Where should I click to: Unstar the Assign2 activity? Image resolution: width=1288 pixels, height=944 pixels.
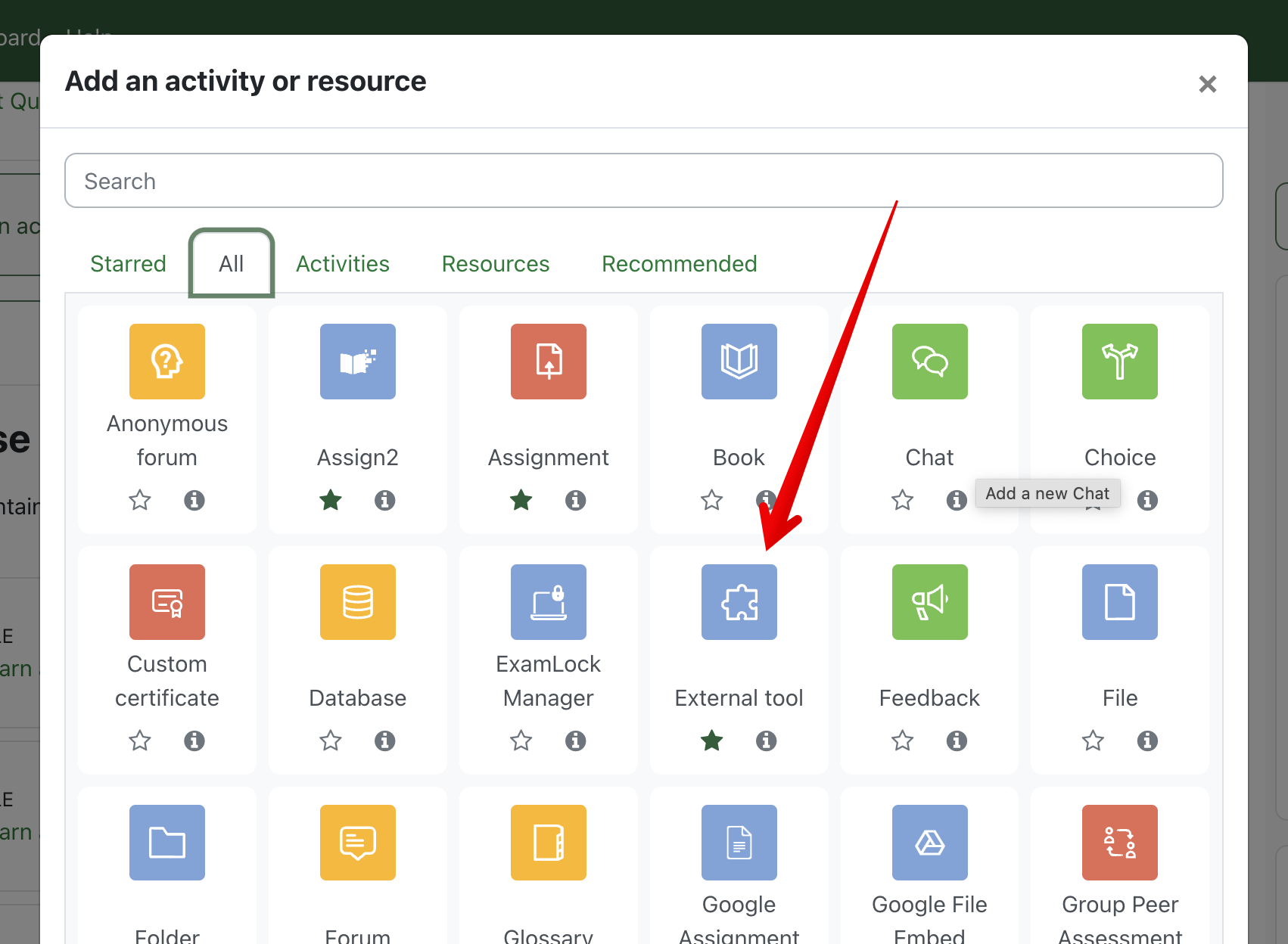coord(331,500)
